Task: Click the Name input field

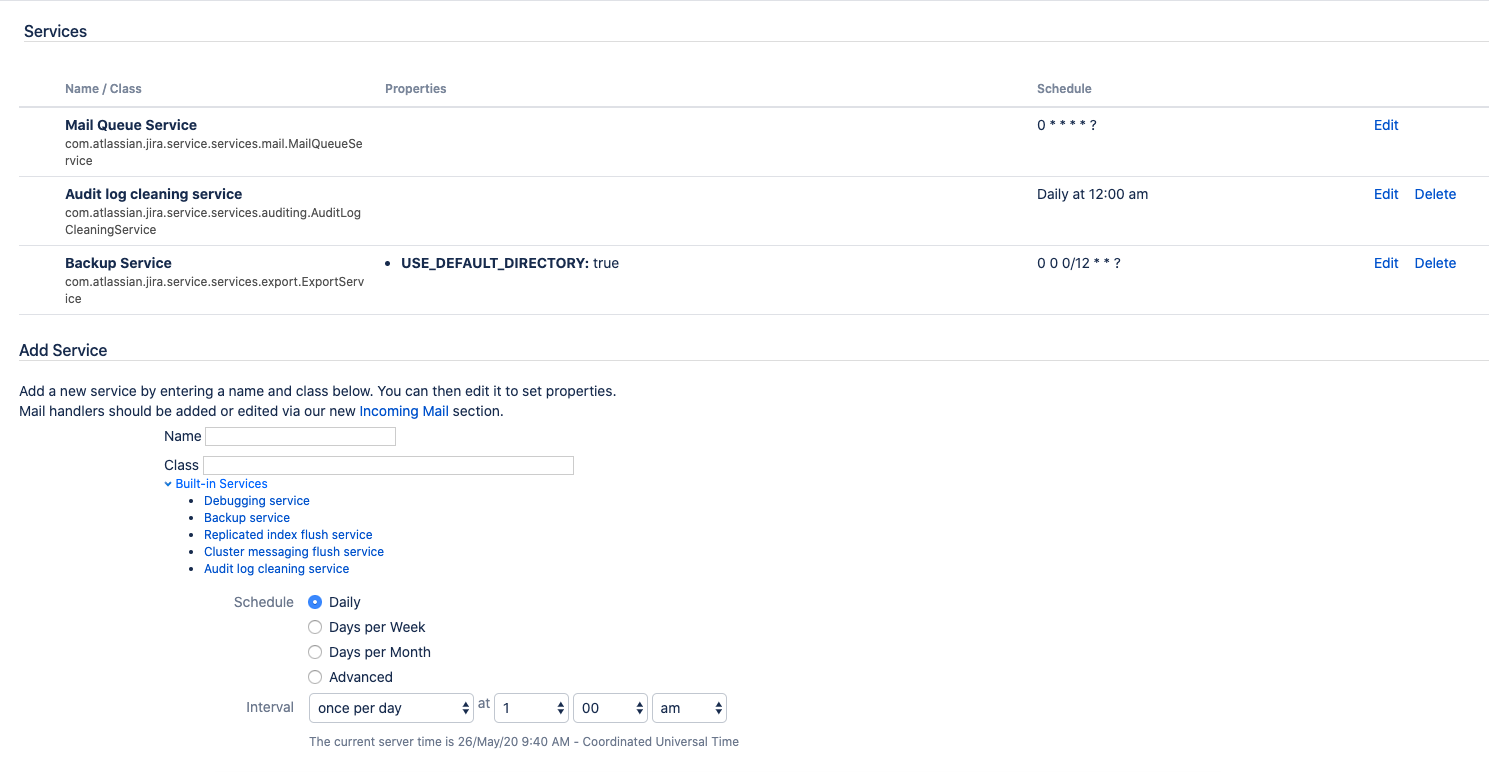Action: tap(300, 437)
